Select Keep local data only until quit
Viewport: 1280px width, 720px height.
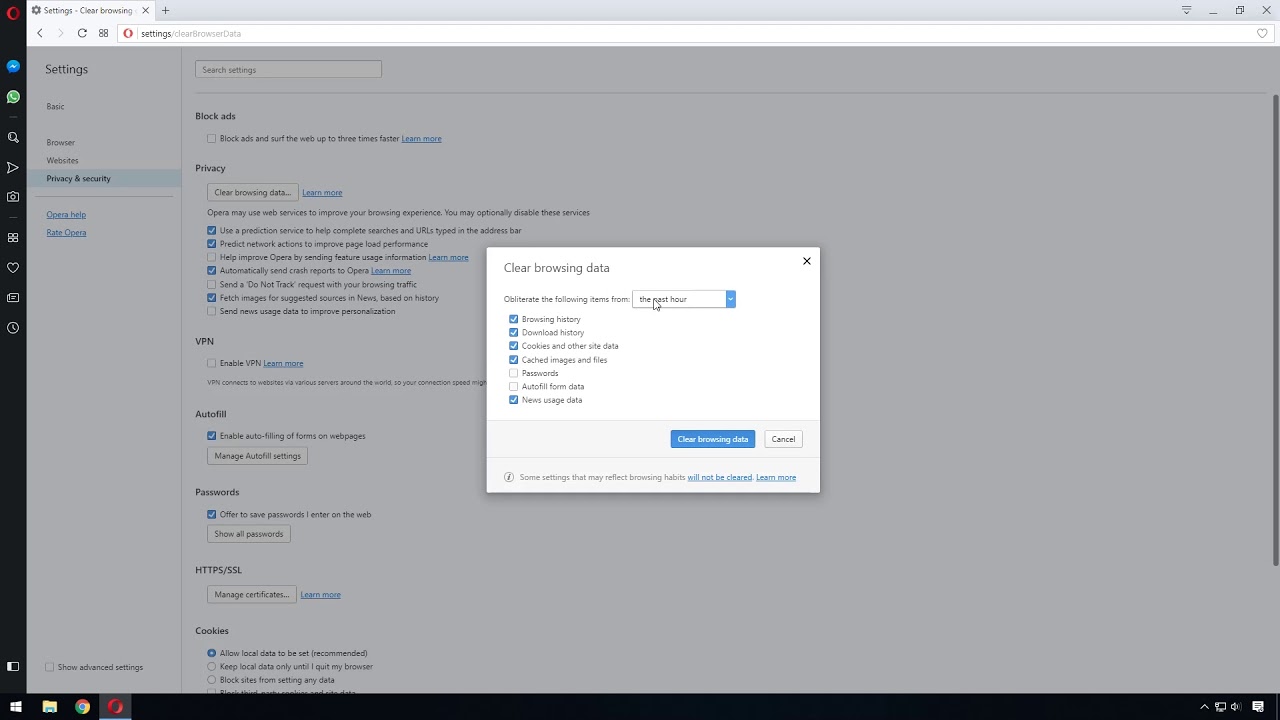click(212, 666)
